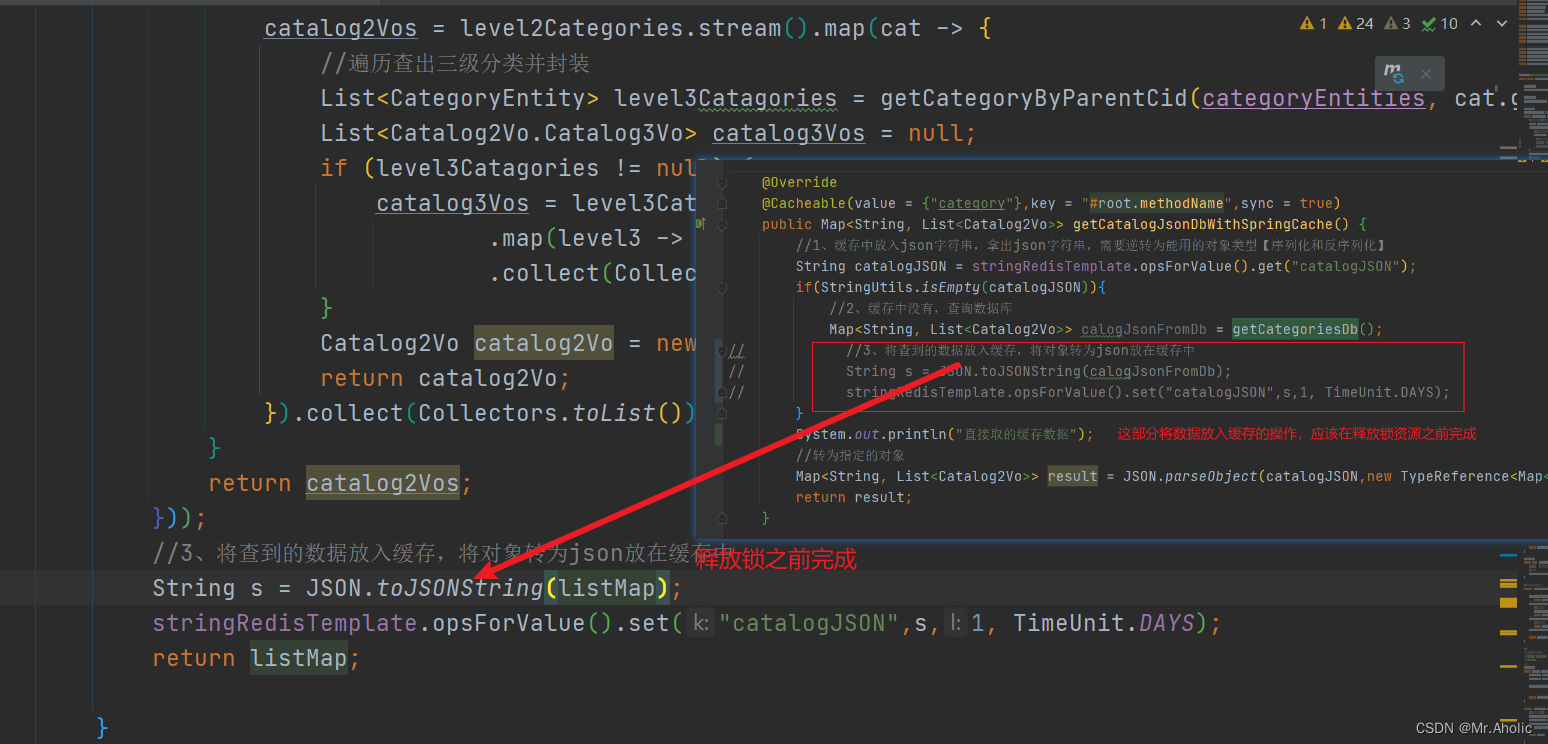1548x744 pixels.
Task: Dismiss the floating Maven reload popup
Action: coord(1426,74)
